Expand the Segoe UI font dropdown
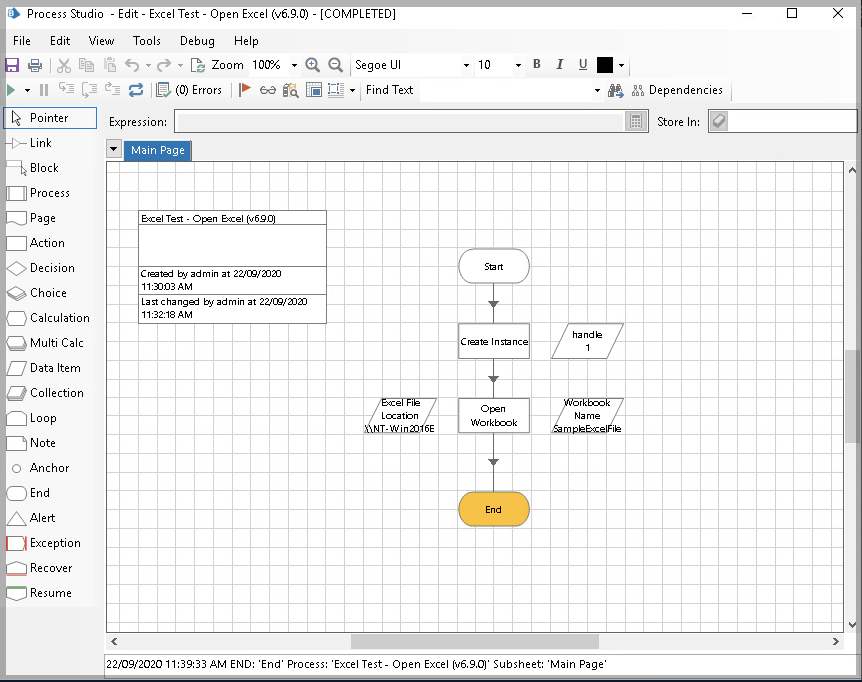This screenshot has height=682, width=862. point(466,65)
